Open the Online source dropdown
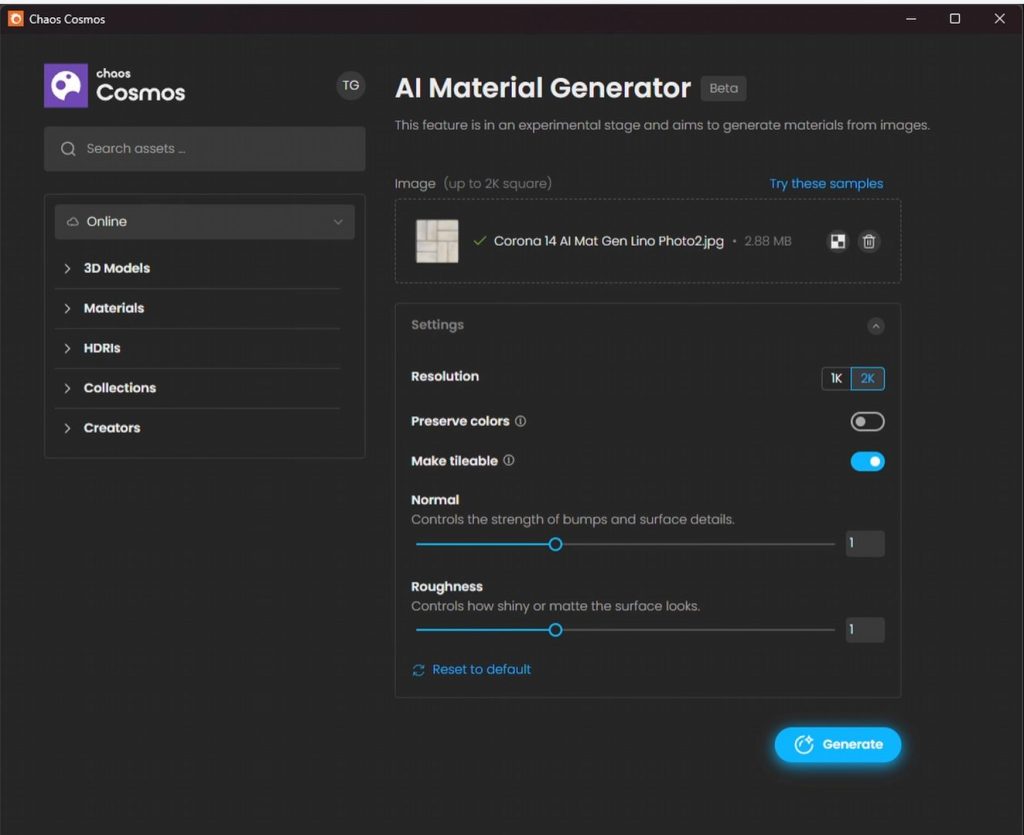Viewport: 1024px width, 835px height. (204, 222)
